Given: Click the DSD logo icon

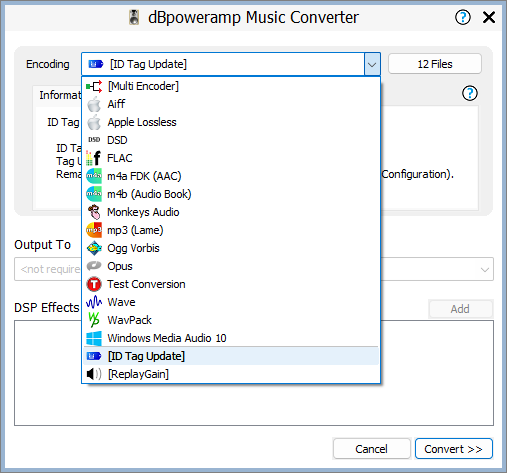Looking at the screenshot, I should point(94,140).
